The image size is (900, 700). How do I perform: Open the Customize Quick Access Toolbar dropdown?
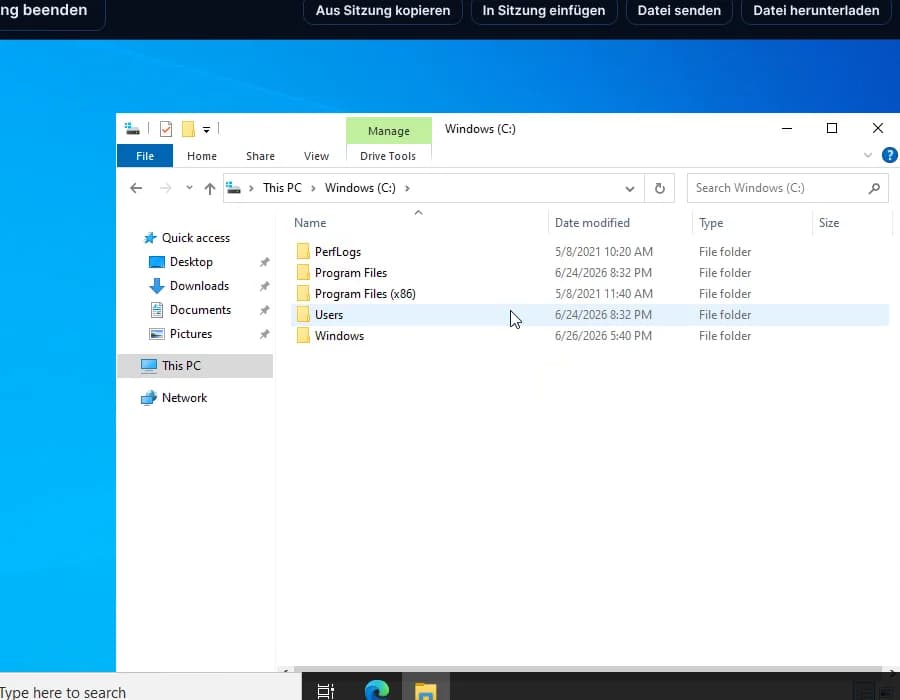(x=206, y=130)
